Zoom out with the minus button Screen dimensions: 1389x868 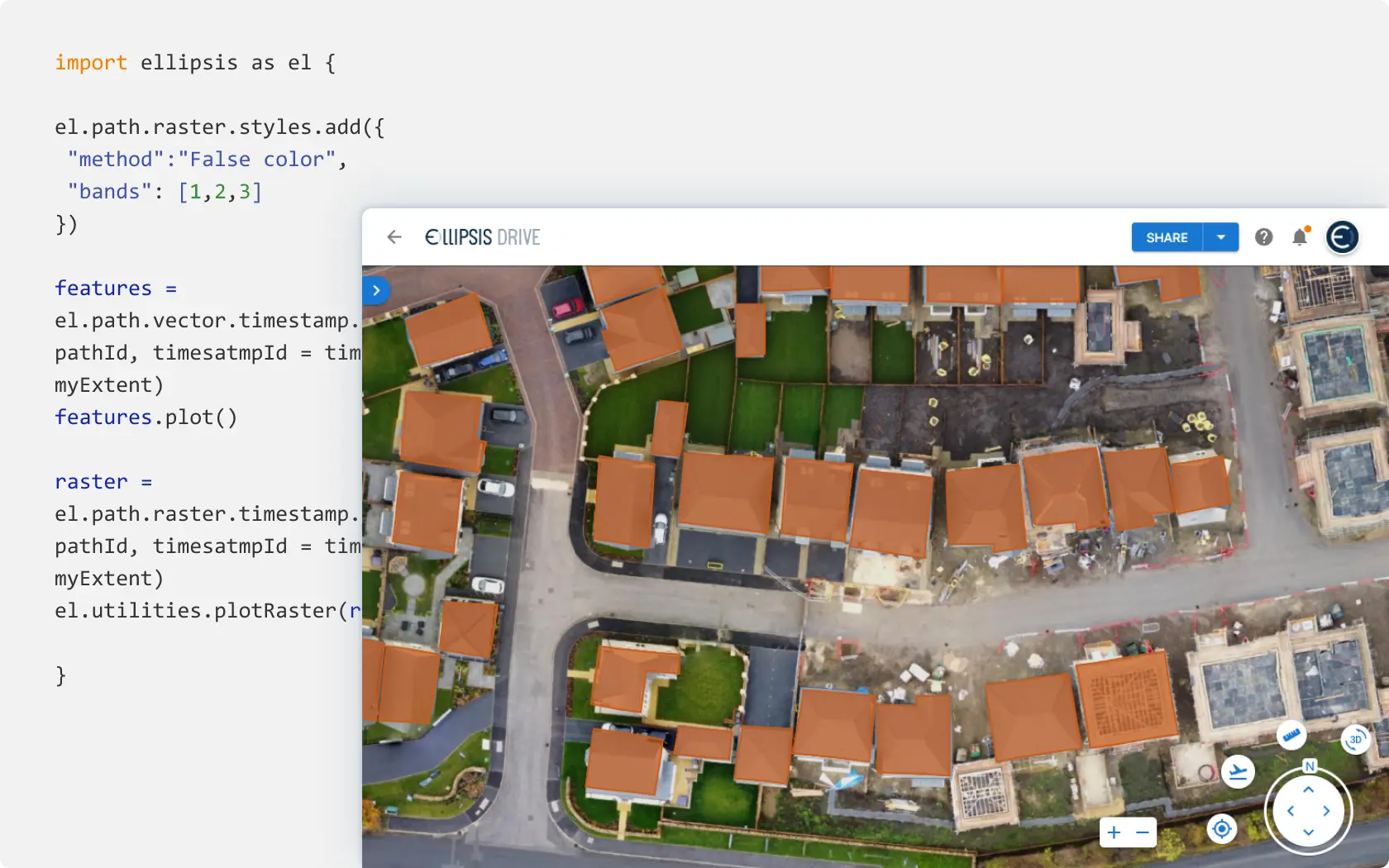[x=1143, y=832]
